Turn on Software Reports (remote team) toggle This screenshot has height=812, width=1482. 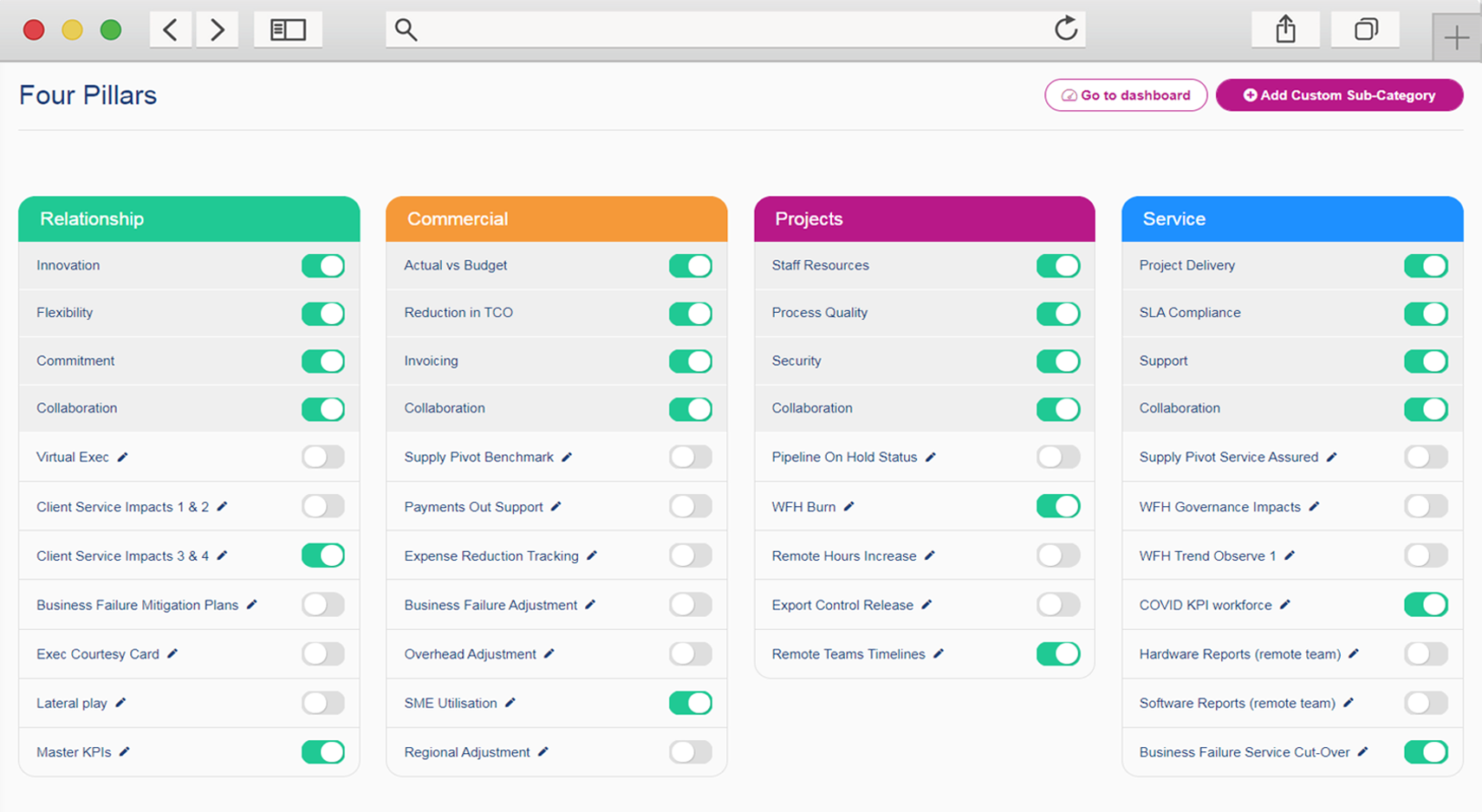pos(1426,703)
